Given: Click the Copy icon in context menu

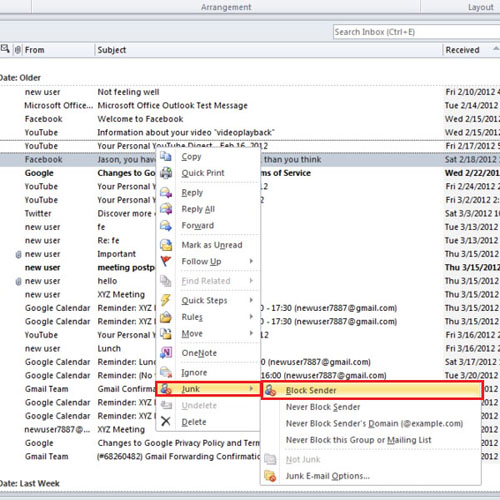Looking at the screenshot, I should coord(166,156).
